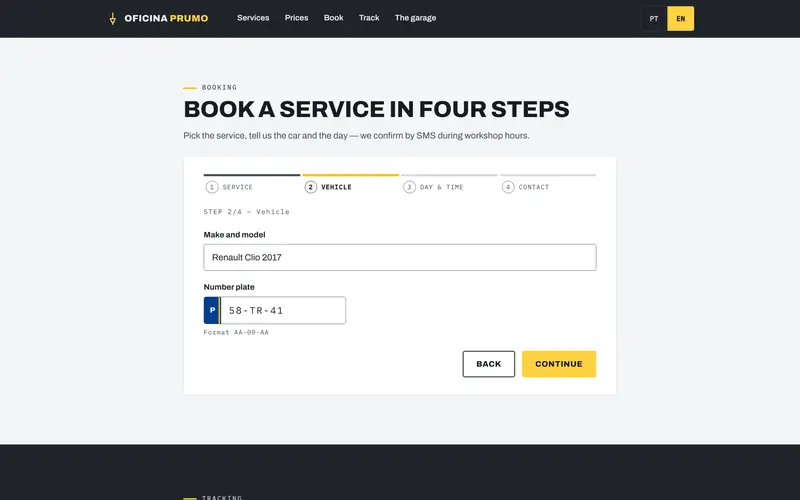The width and height of the screenshot is (800, 500).
Task: Click the step 2 circle number icon
Action: click(311, 187)
